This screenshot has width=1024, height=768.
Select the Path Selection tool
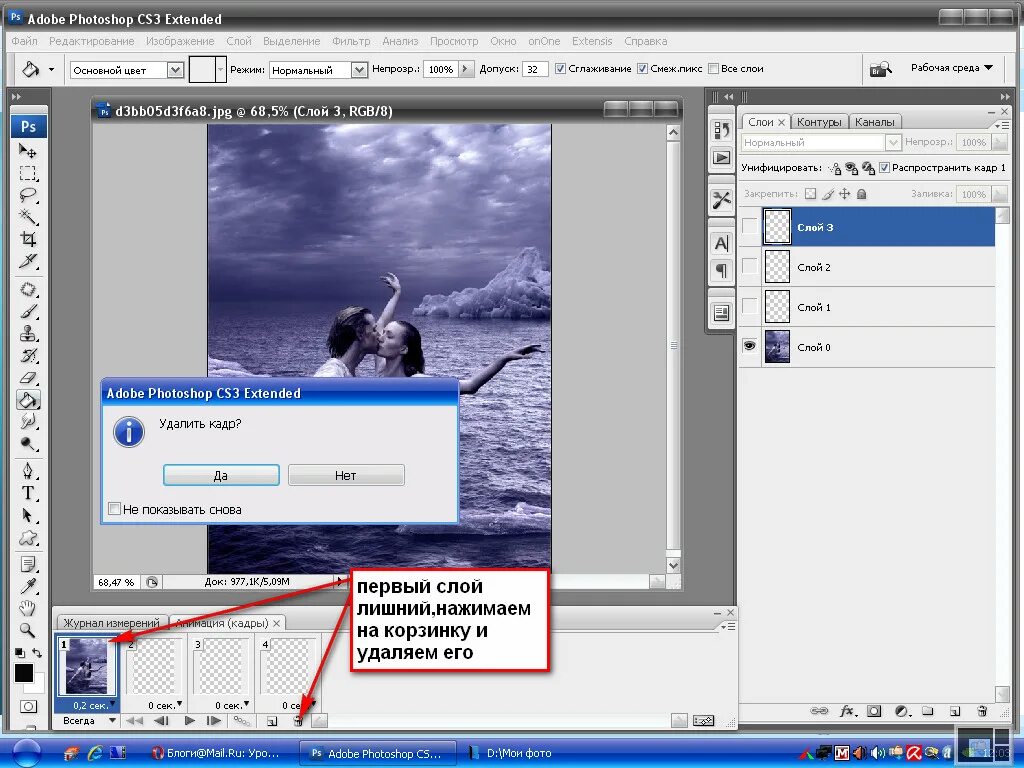coord(27,515)
